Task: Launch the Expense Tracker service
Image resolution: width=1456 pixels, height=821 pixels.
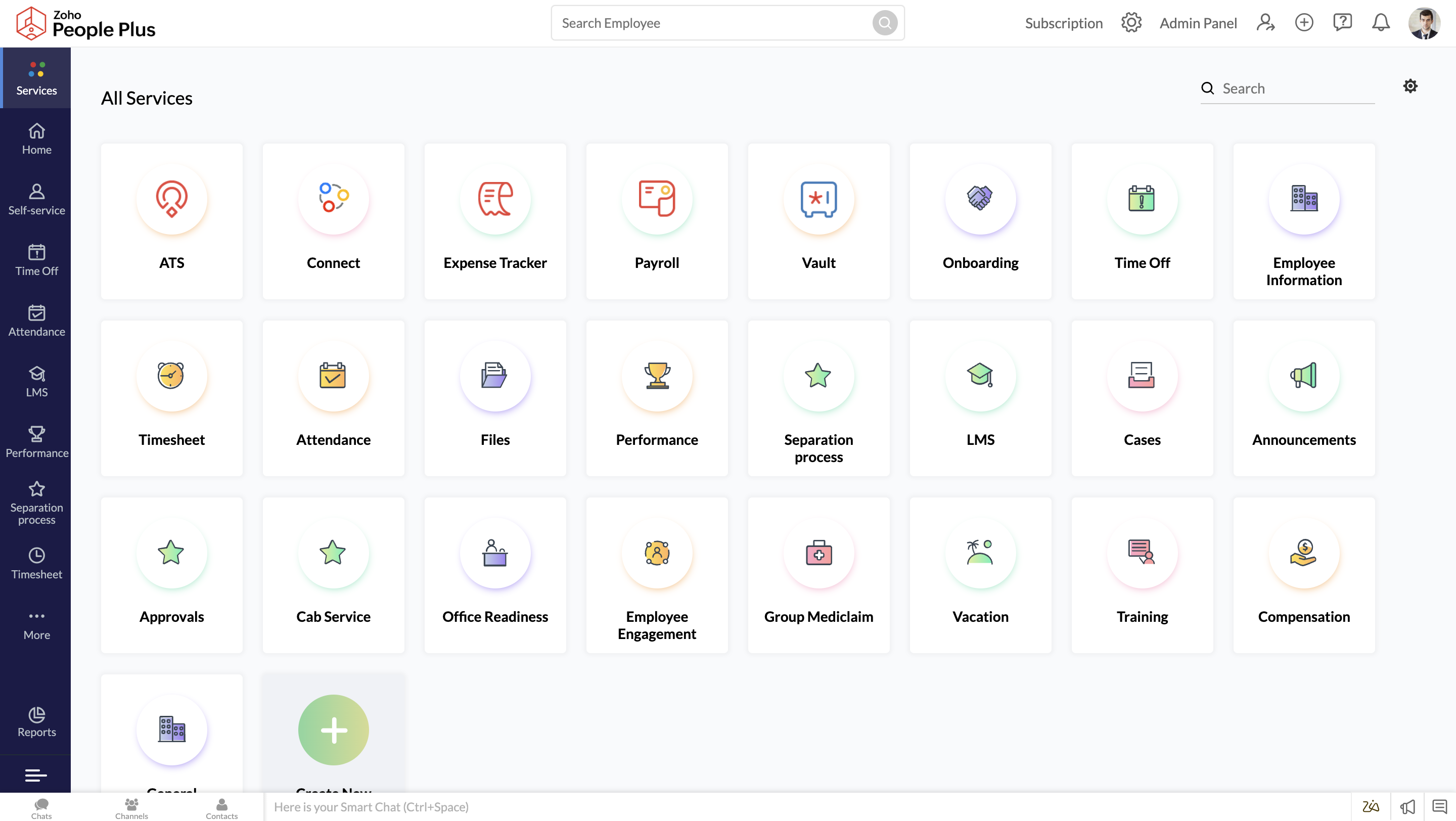Action: tap(494, 221)
